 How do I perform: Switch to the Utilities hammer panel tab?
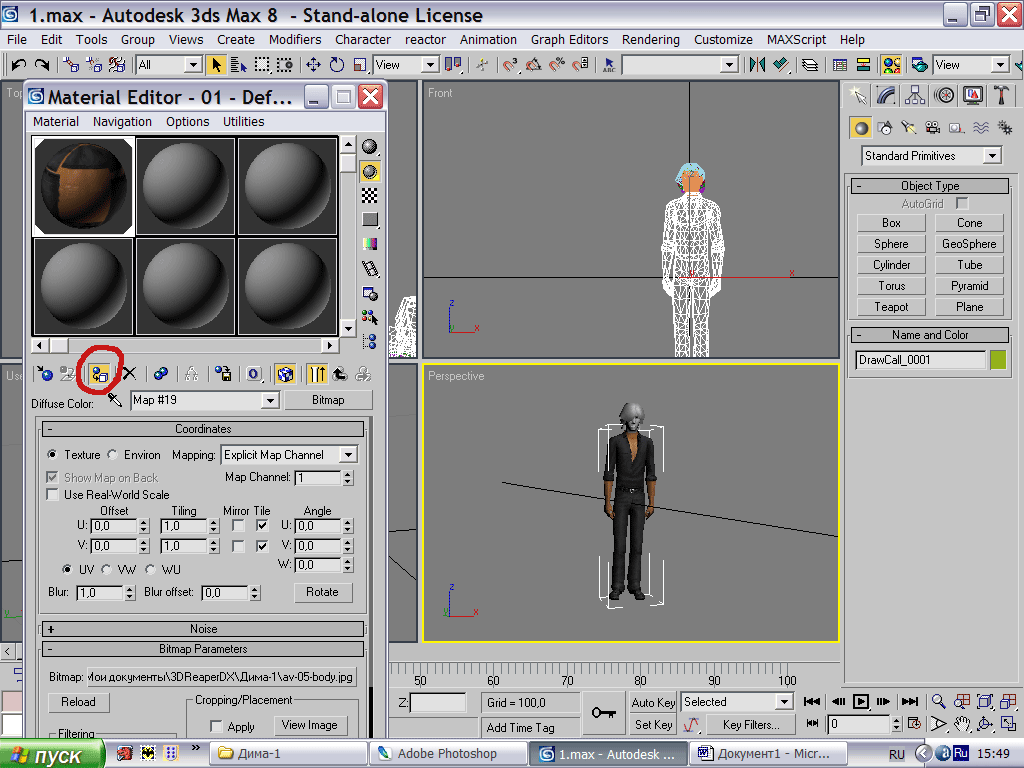click(x=1001, y=96)
